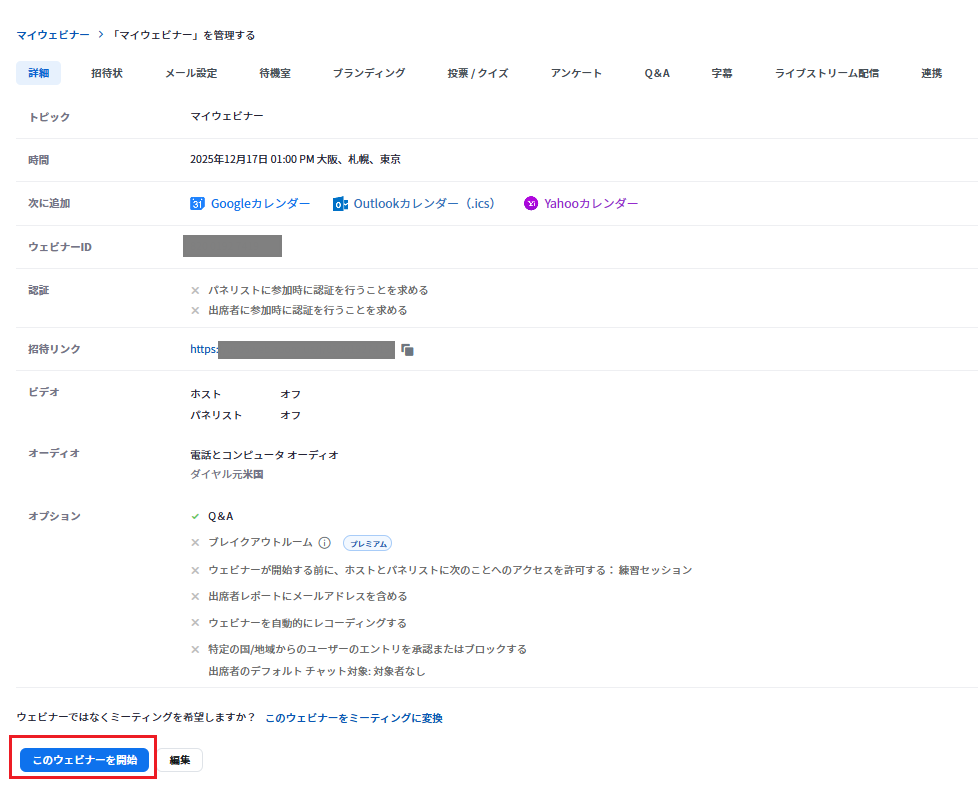The height and width of the screenshot is (791, 978).
Task: Click the マイウェビナー breadcrumb link
Action: point(52,35)
